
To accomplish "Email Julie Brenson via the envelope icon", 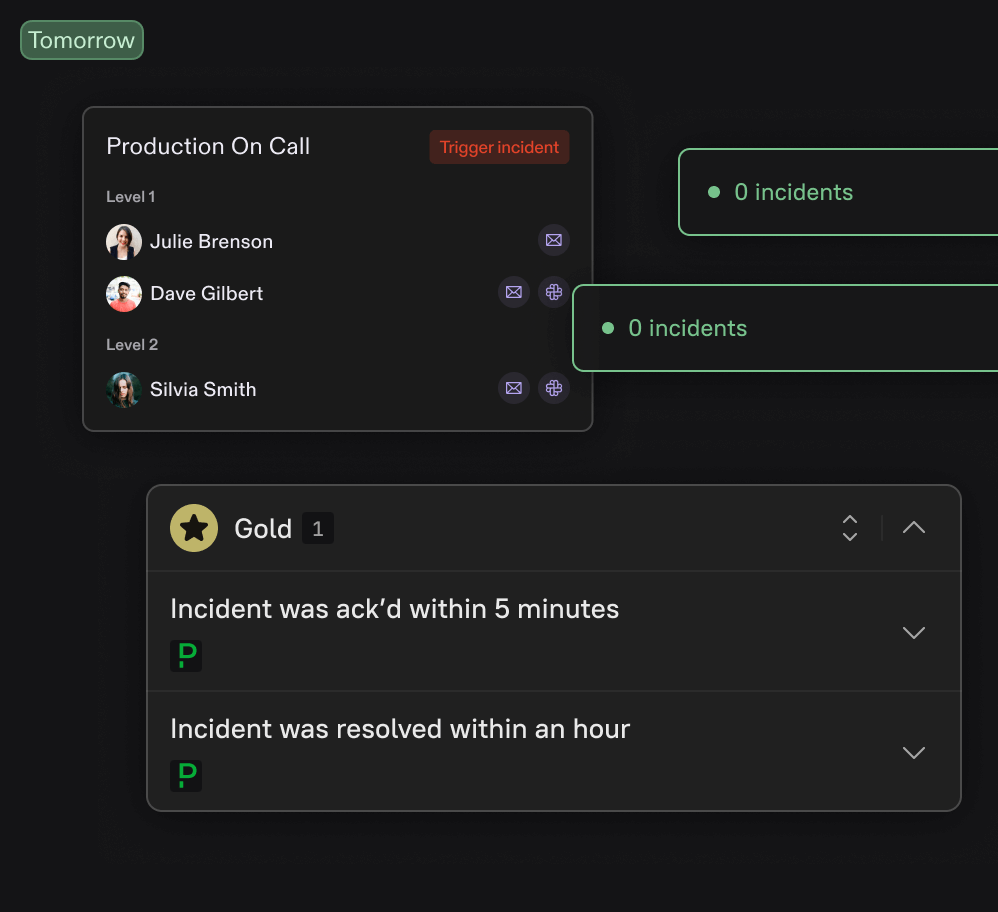I will click(x=554, y=240).
